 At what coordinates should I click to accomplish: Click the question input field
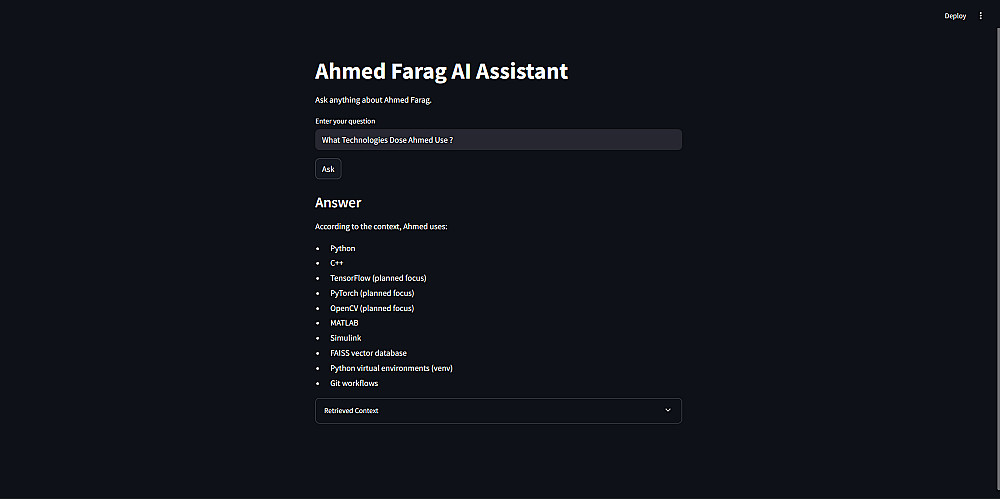click(x=498, y=140)
